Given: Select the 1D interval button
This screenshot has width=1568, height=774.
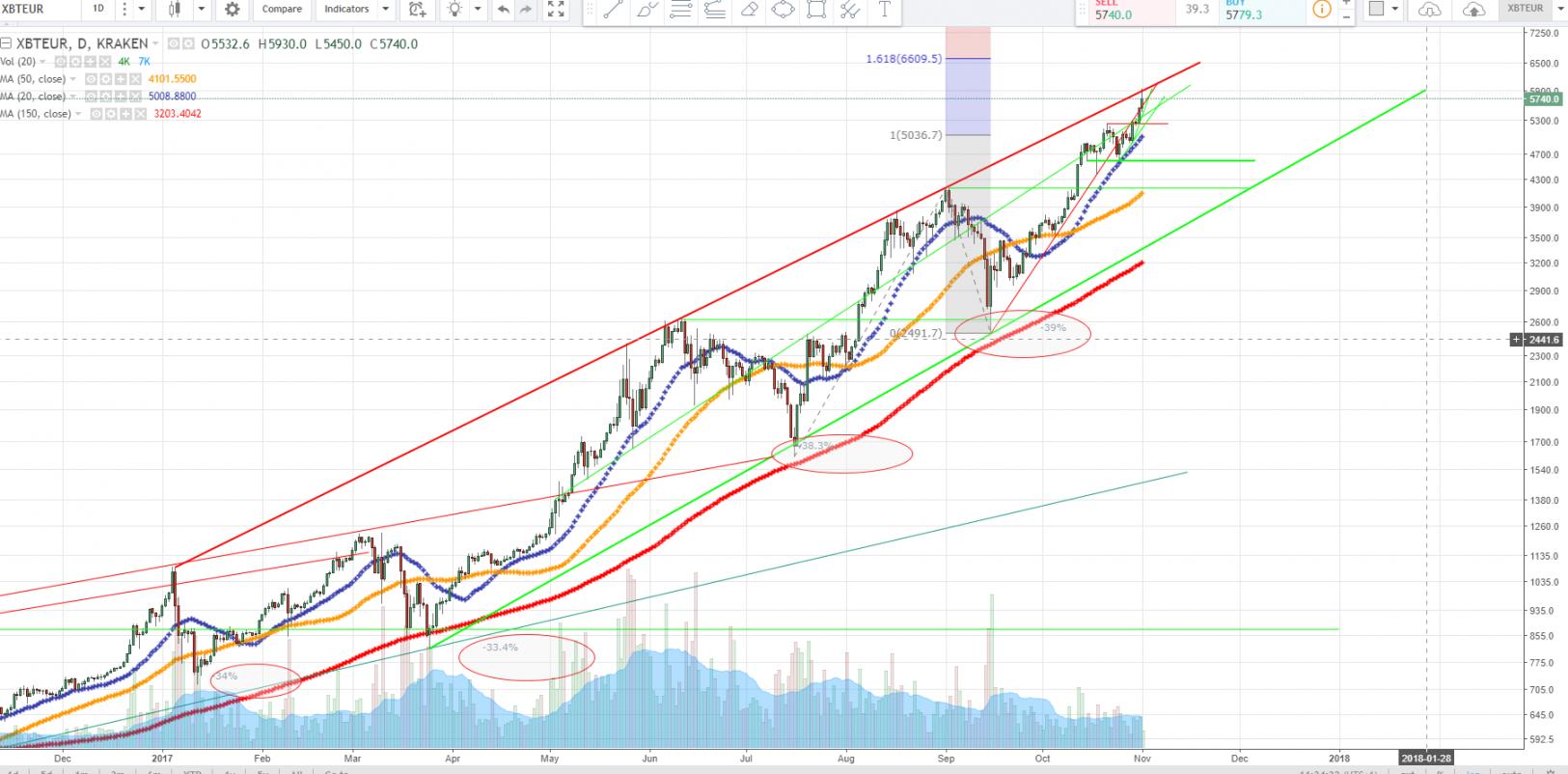Looking at the screenshot, I should [97, 9].
